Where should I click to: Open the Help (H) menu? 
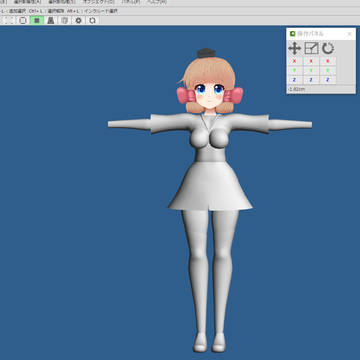156,2
